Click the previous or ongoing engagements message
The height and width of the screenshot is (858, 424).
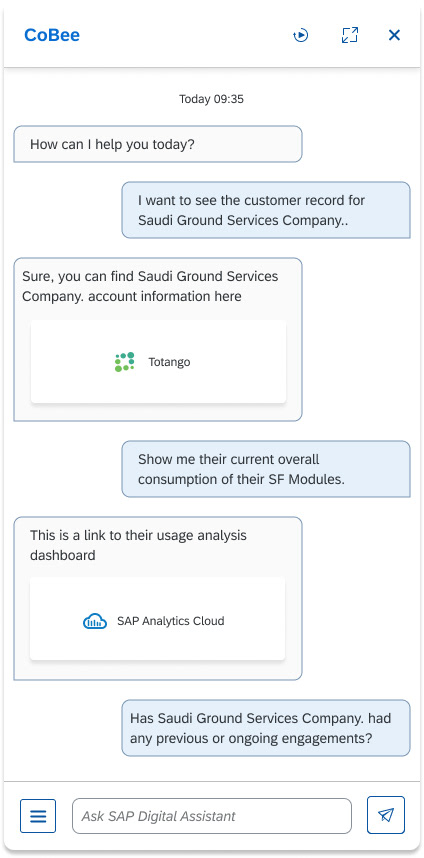pos(266,728)
